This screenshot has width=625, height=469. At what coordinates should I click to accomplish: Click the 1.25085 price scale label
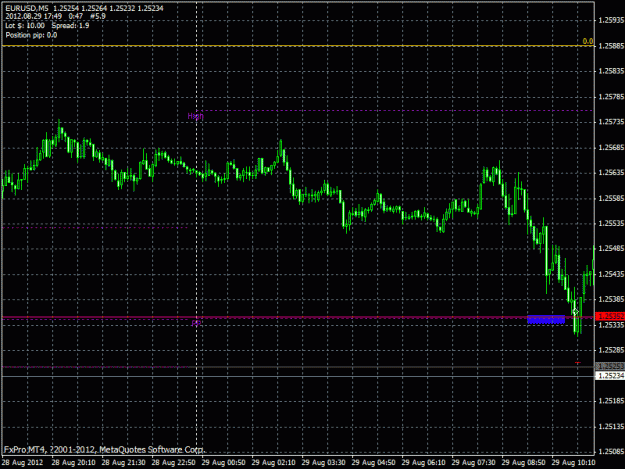click(x=611, y=452)
